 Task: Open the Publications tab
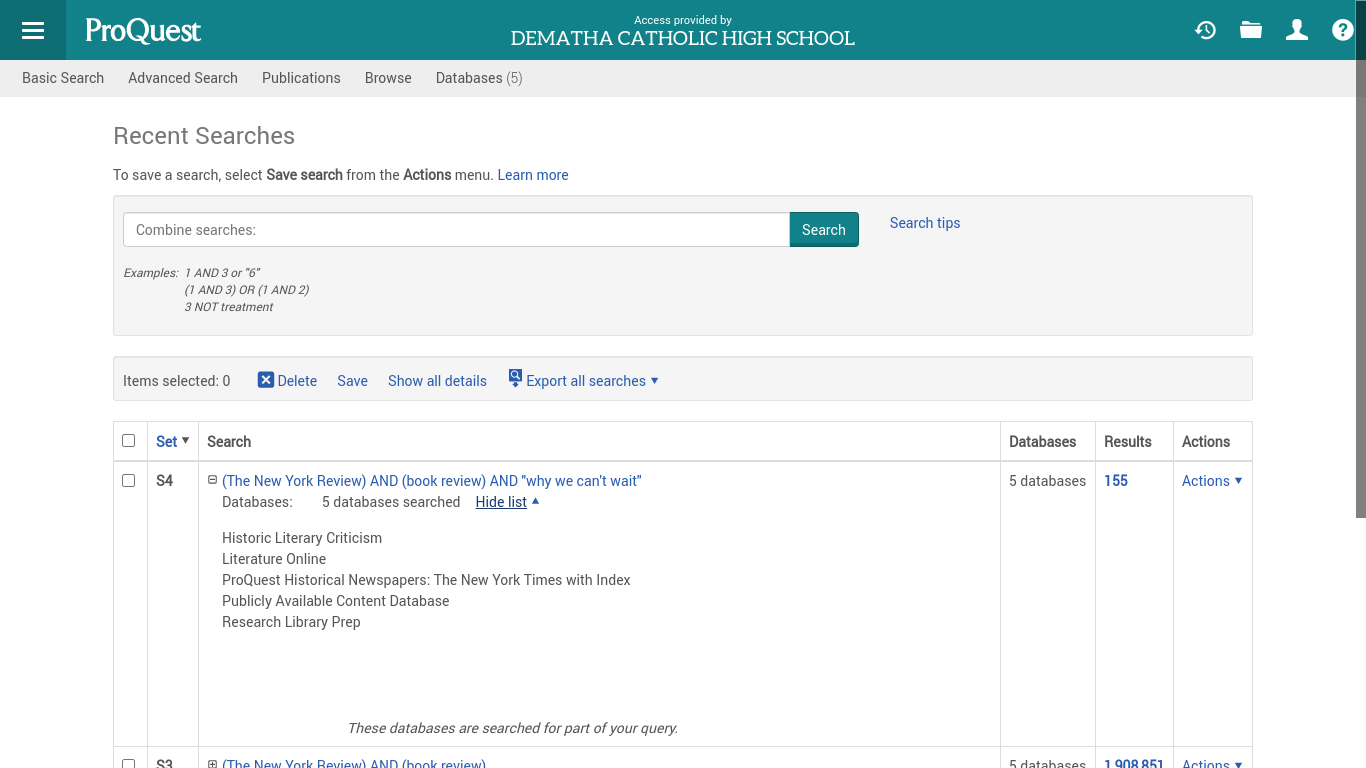click(301, 78)
